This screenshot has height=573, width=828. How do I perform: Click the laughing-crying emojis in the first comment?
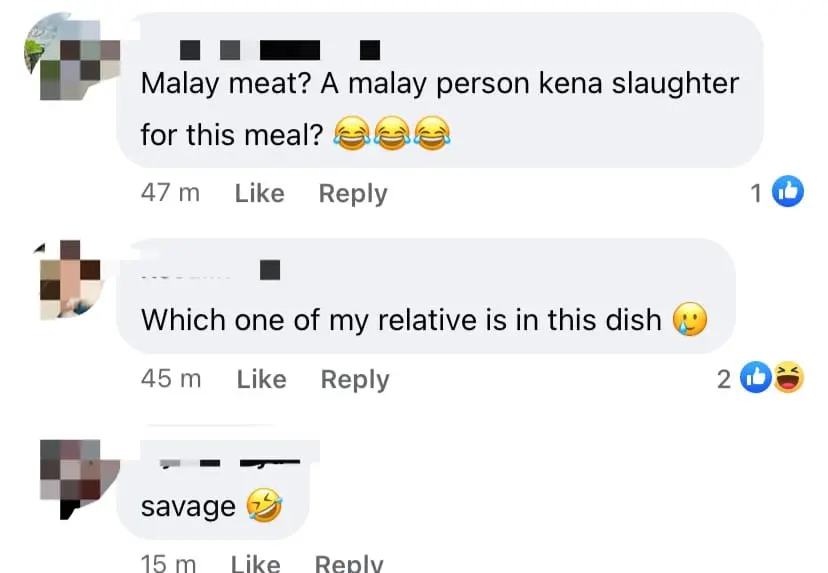click(389, 133)
